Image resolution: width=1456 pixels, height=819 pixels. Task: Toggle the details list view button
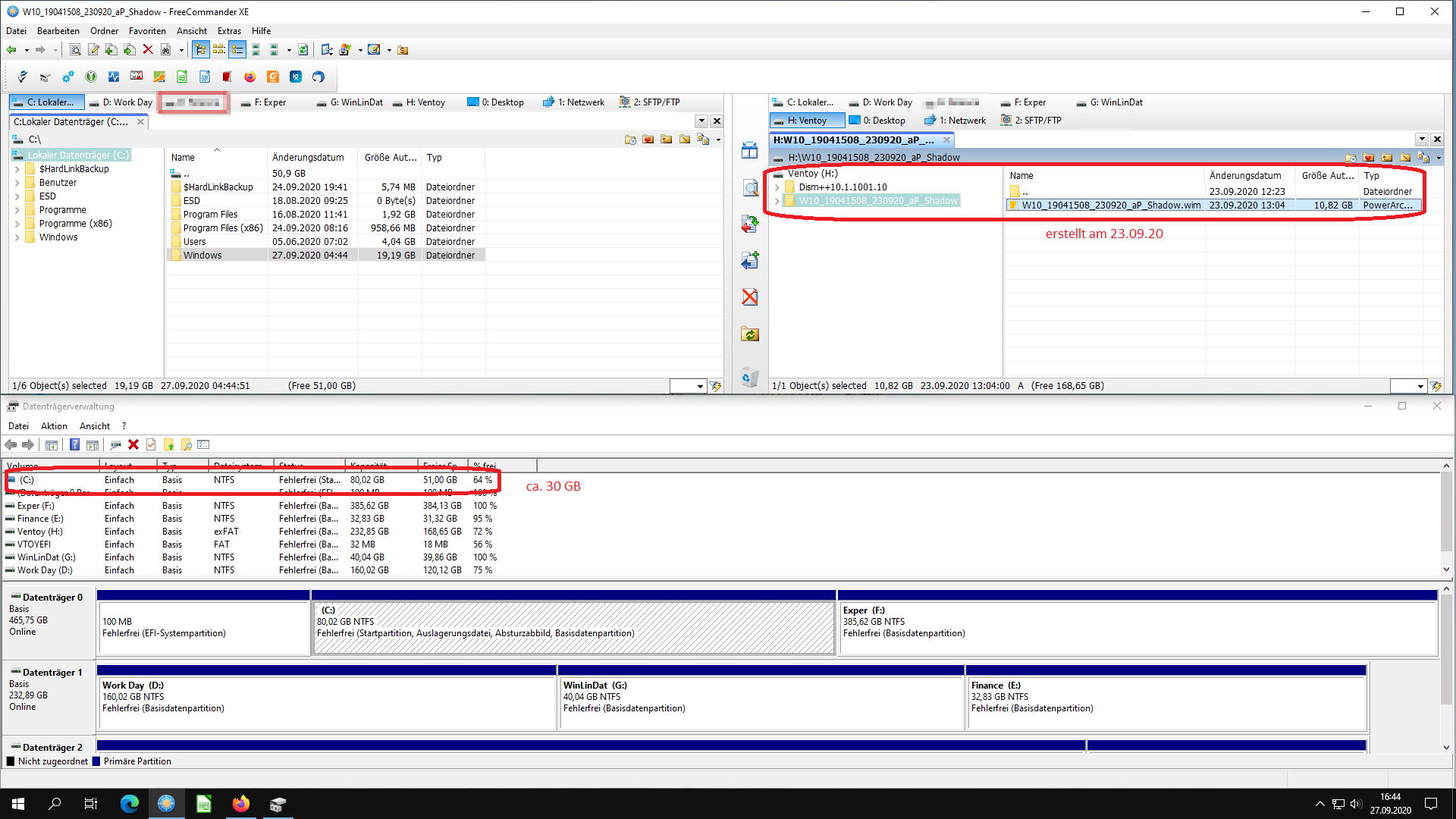[237, 50]
